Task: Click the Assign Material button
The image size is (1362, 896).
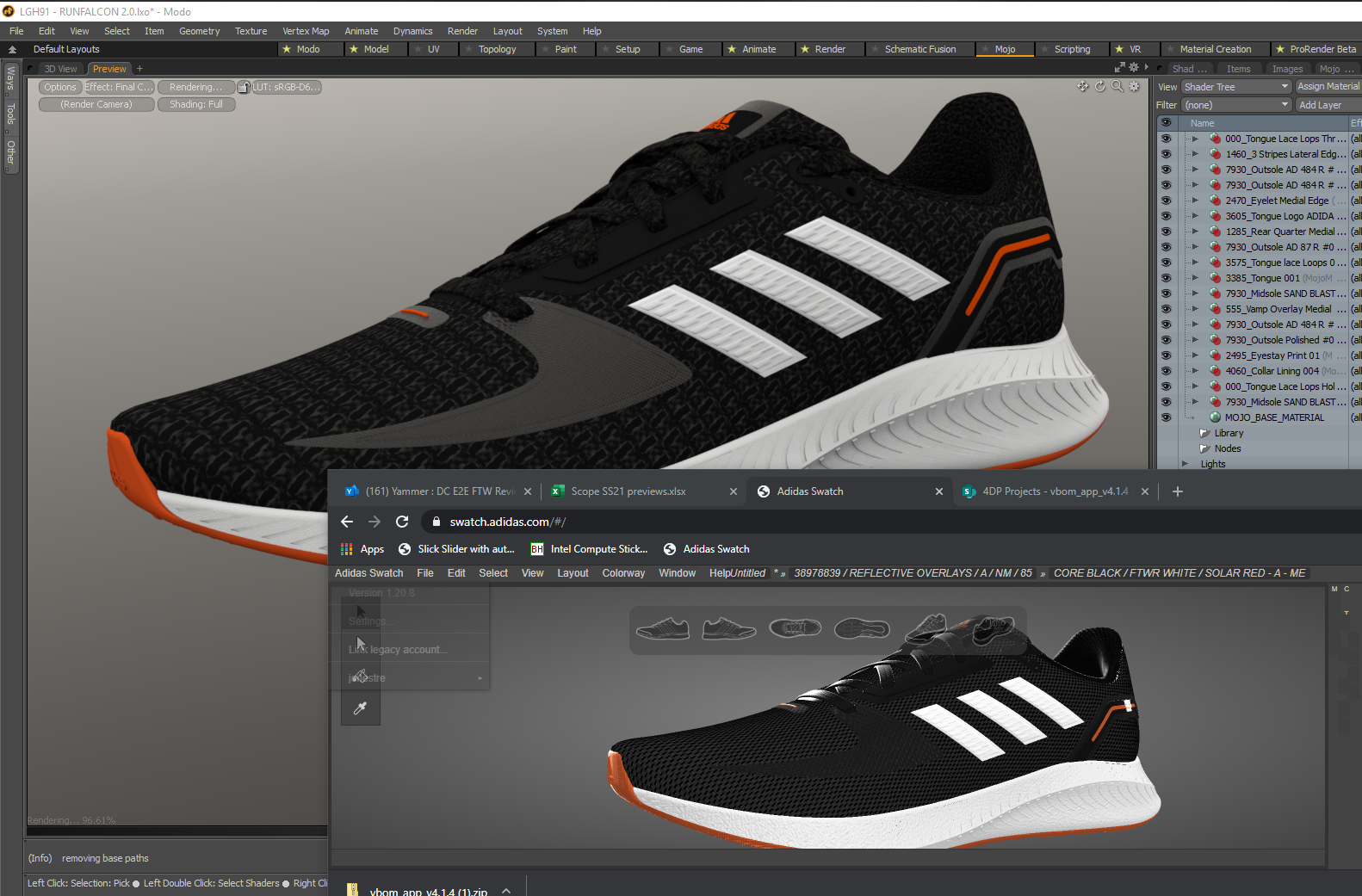Action: (1328, 87)
